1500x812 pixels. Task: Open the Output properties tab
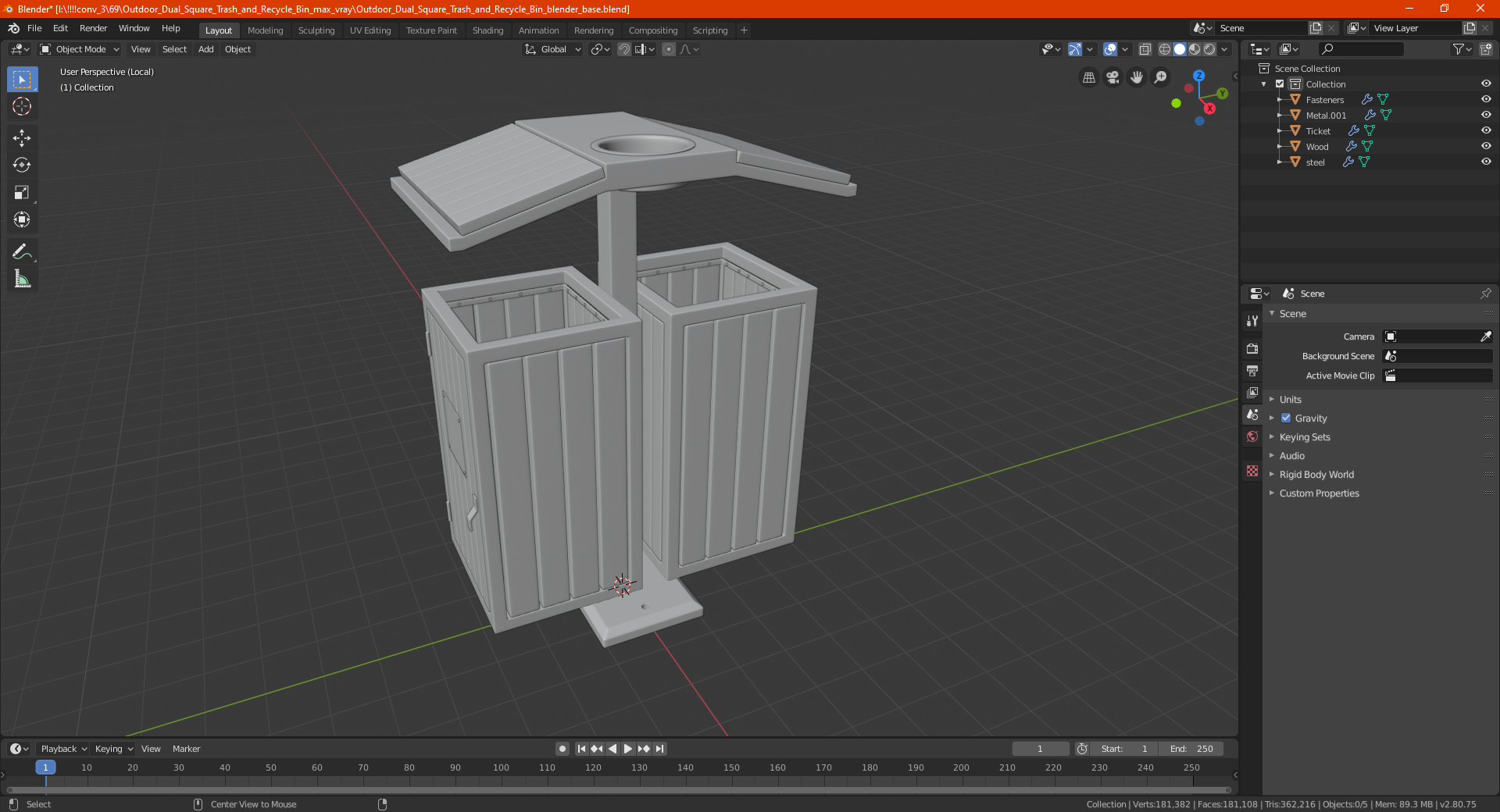coord(1252,370)
